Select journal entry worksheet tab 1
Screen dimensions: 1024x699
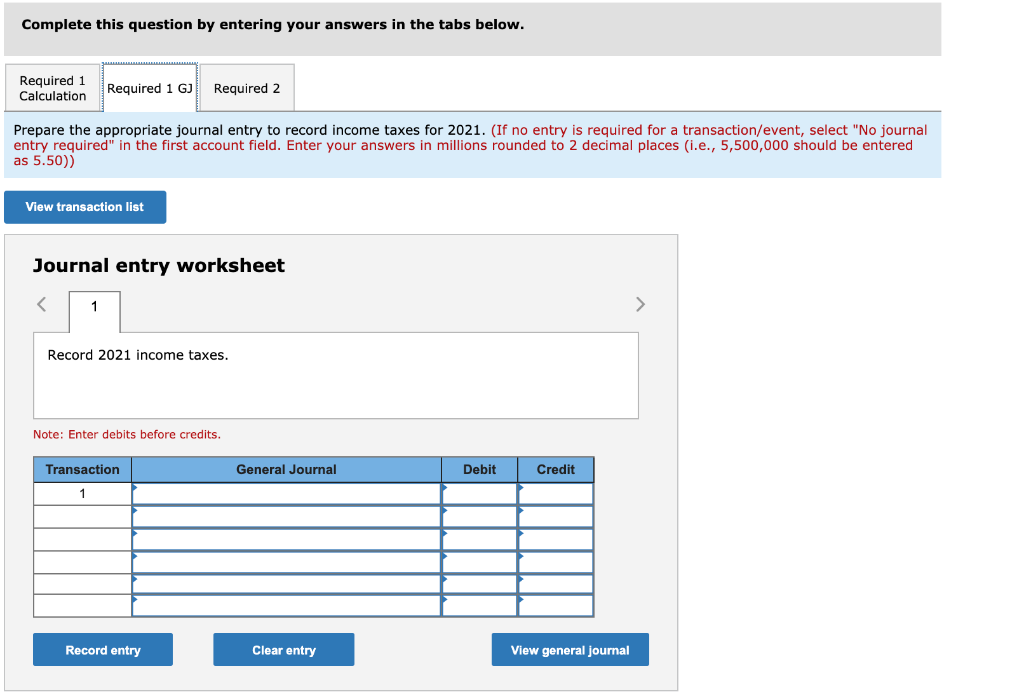tap(95, 312)
